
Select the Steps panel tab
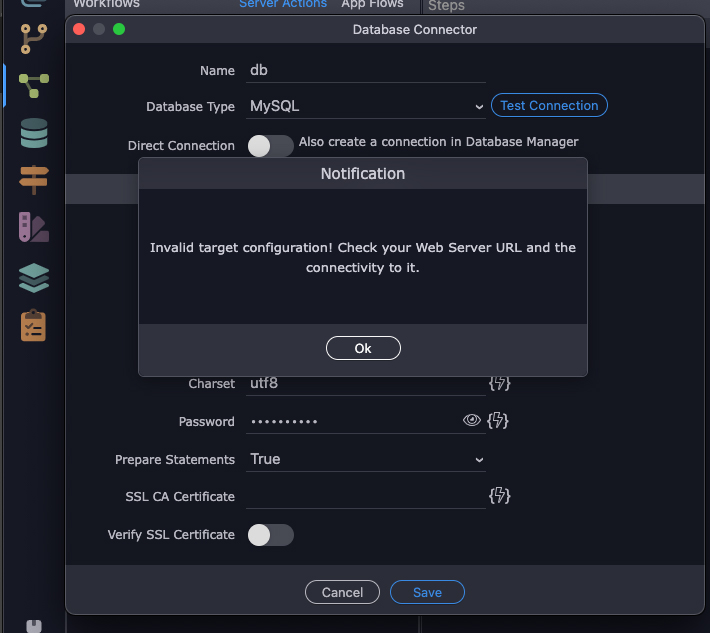click(x=446, y=5)
